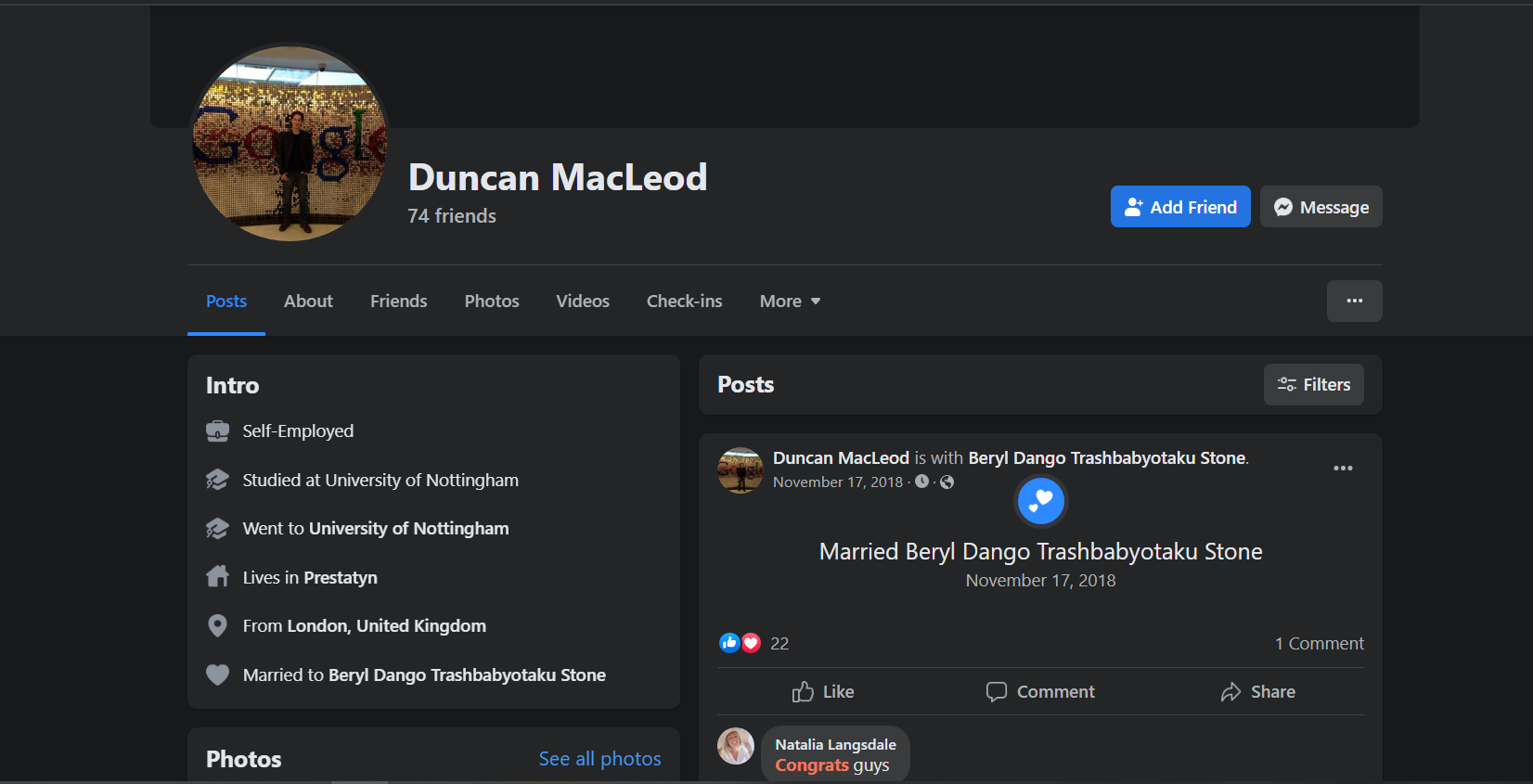Open Duncan MacLeod's large profile picture
1533x784 pixels.
(x=290, y=144)
